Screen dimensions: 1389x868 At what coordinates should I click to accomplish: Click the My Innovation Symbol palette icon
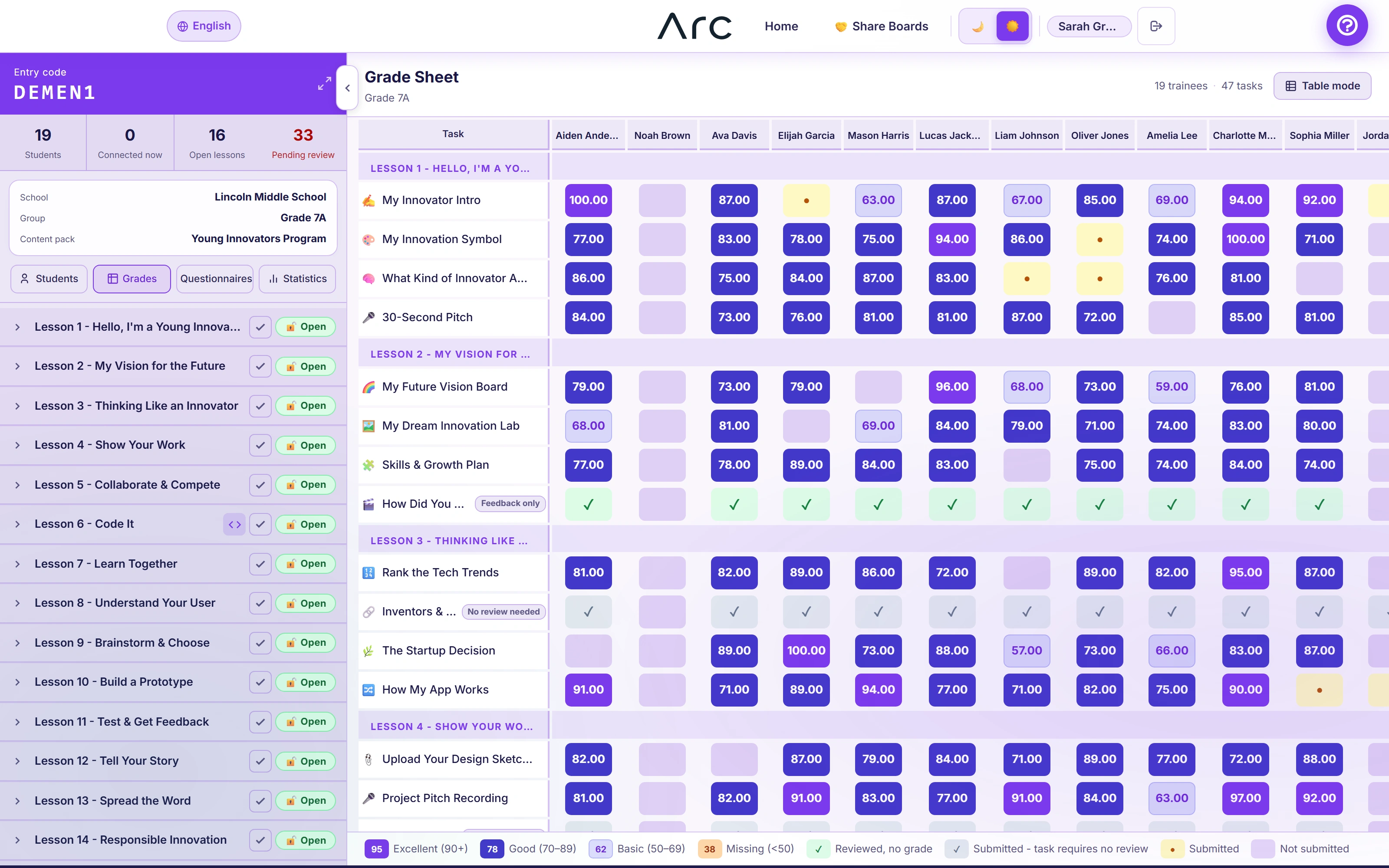click(369, 240)
